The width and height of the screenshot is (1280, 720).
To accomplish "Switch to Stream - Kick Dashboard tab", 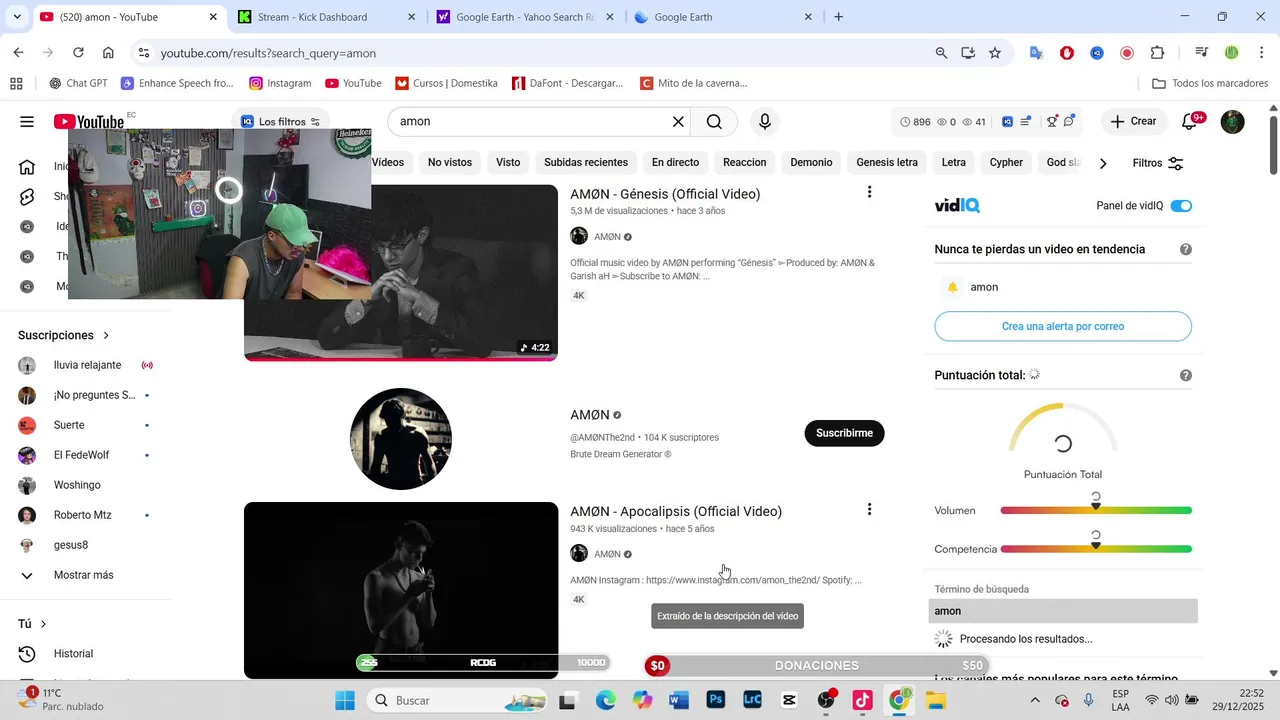I will [325, 17].
